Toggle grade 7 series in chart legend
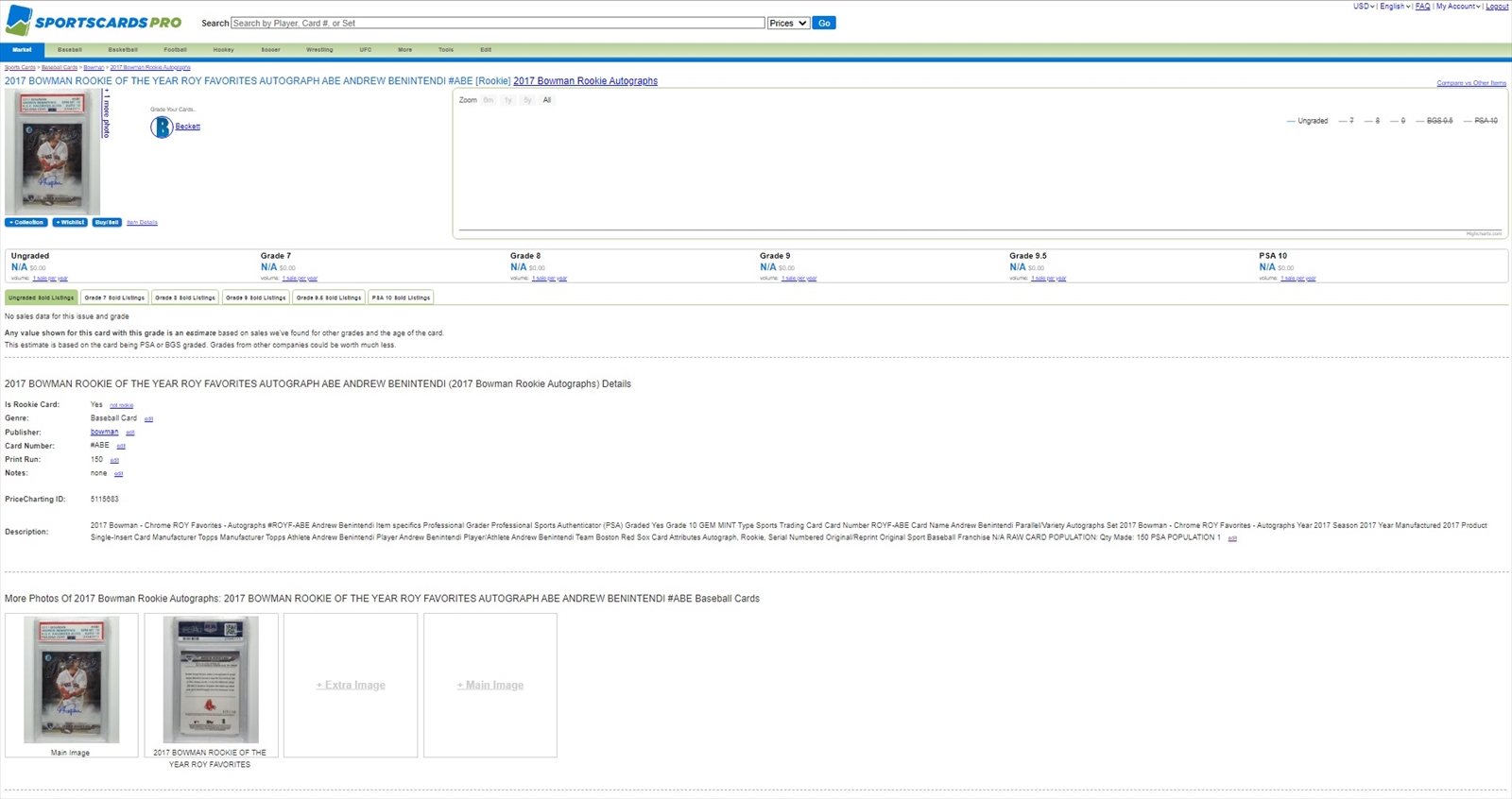1512x799 pixels. pyautogui.click(x=1347, y=121)
